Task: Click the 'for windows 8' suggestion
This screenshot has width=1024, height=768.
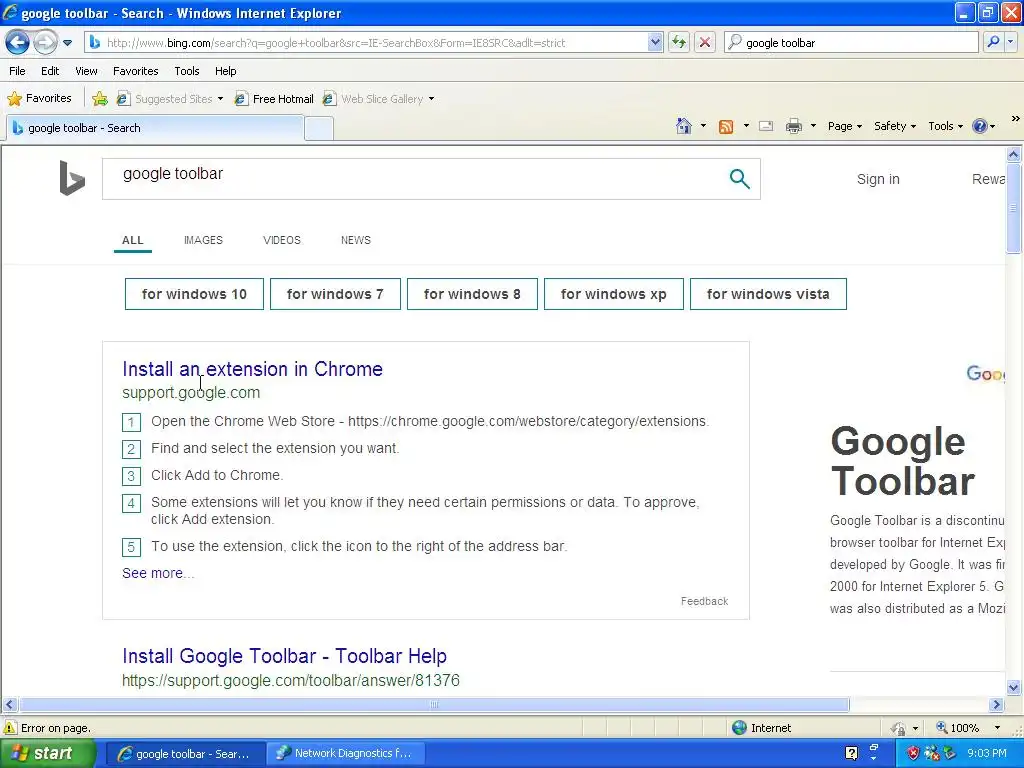Action: (472, 294)
